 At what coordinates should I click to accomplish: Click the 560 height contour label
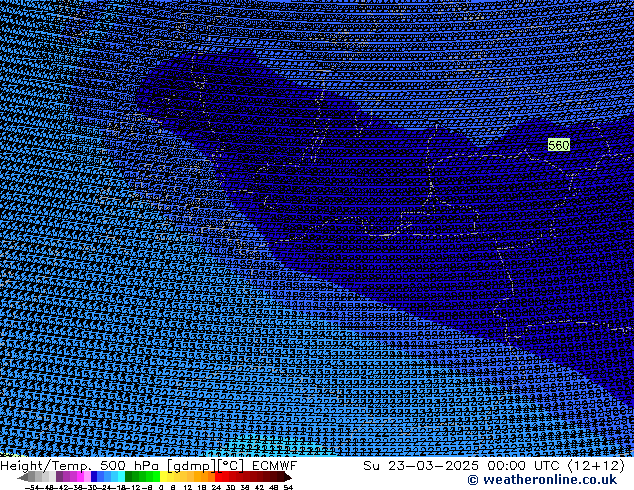point(559,145)
